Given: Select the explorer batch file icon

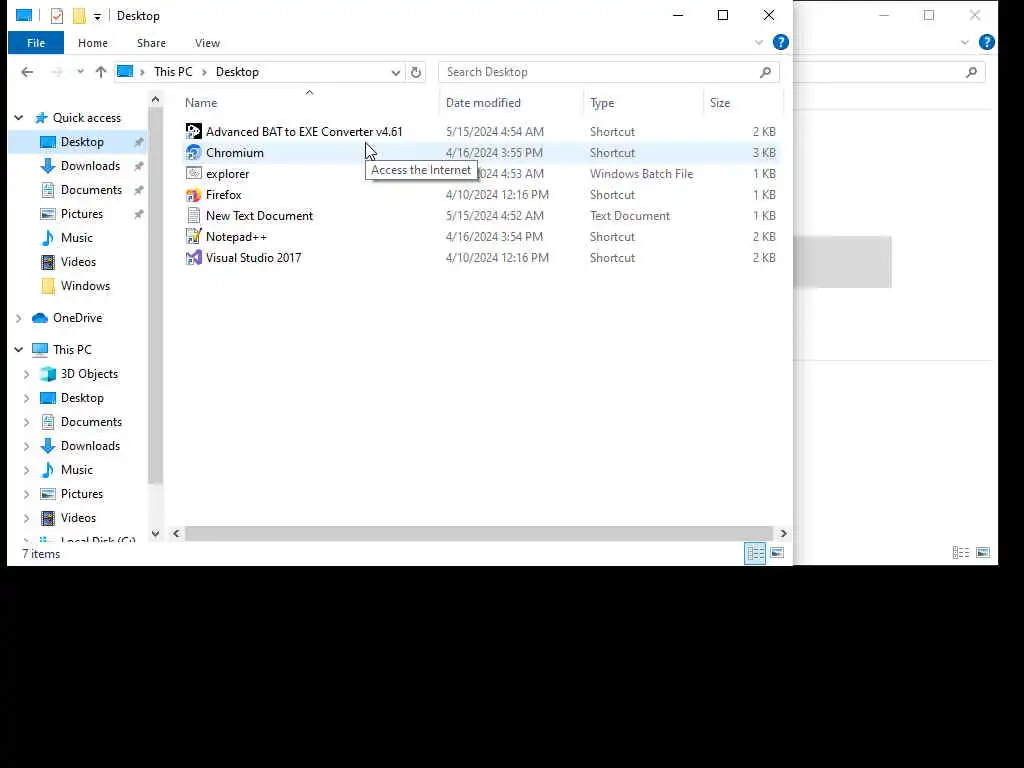Looking at the screenshot, I should tap(193, 173).
